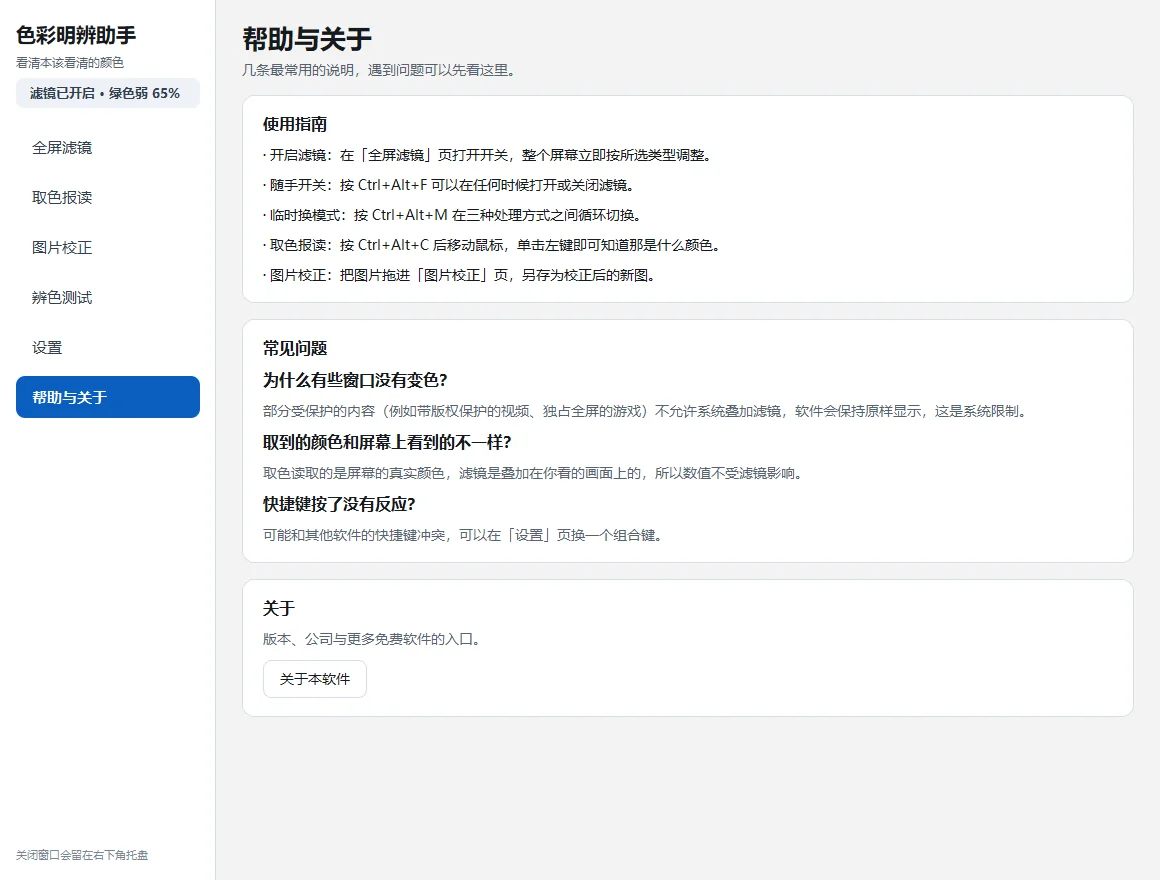
Task: Click the 帮助与关于 page heading
Action: [x=307, y=39]
